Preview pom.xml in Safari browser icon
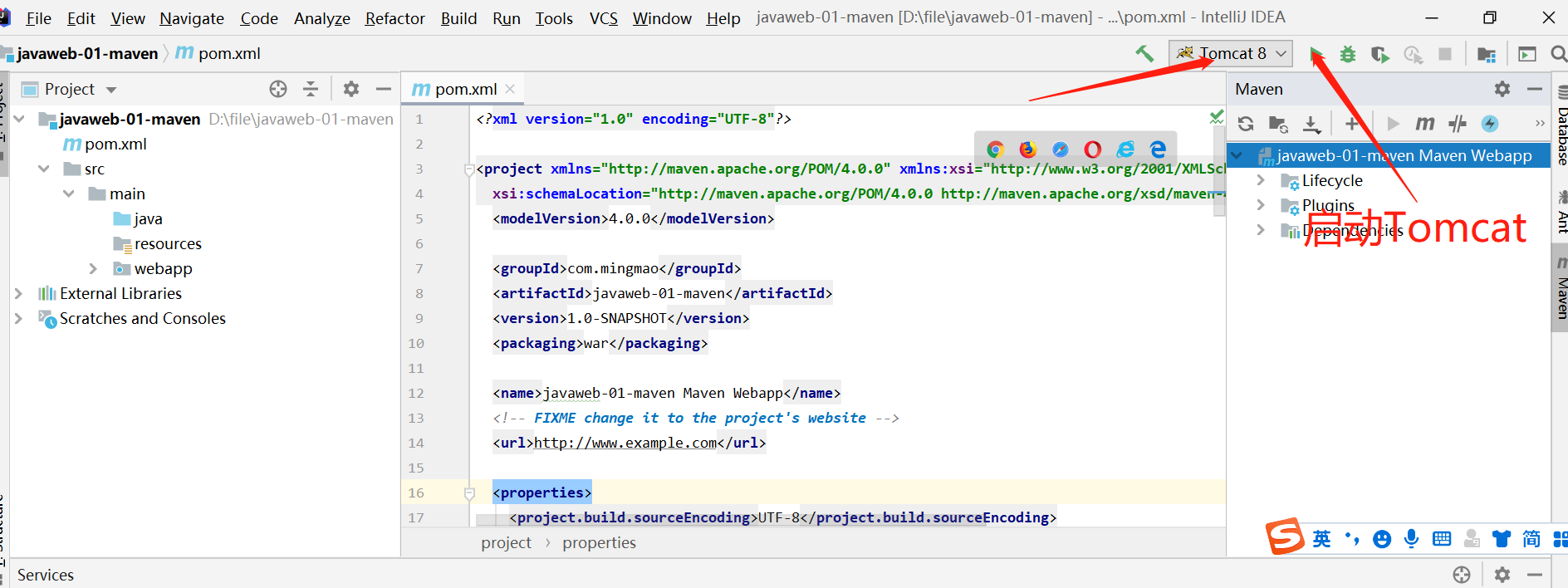Viewport: 1568px width, 588px height. click(1061, 149)
